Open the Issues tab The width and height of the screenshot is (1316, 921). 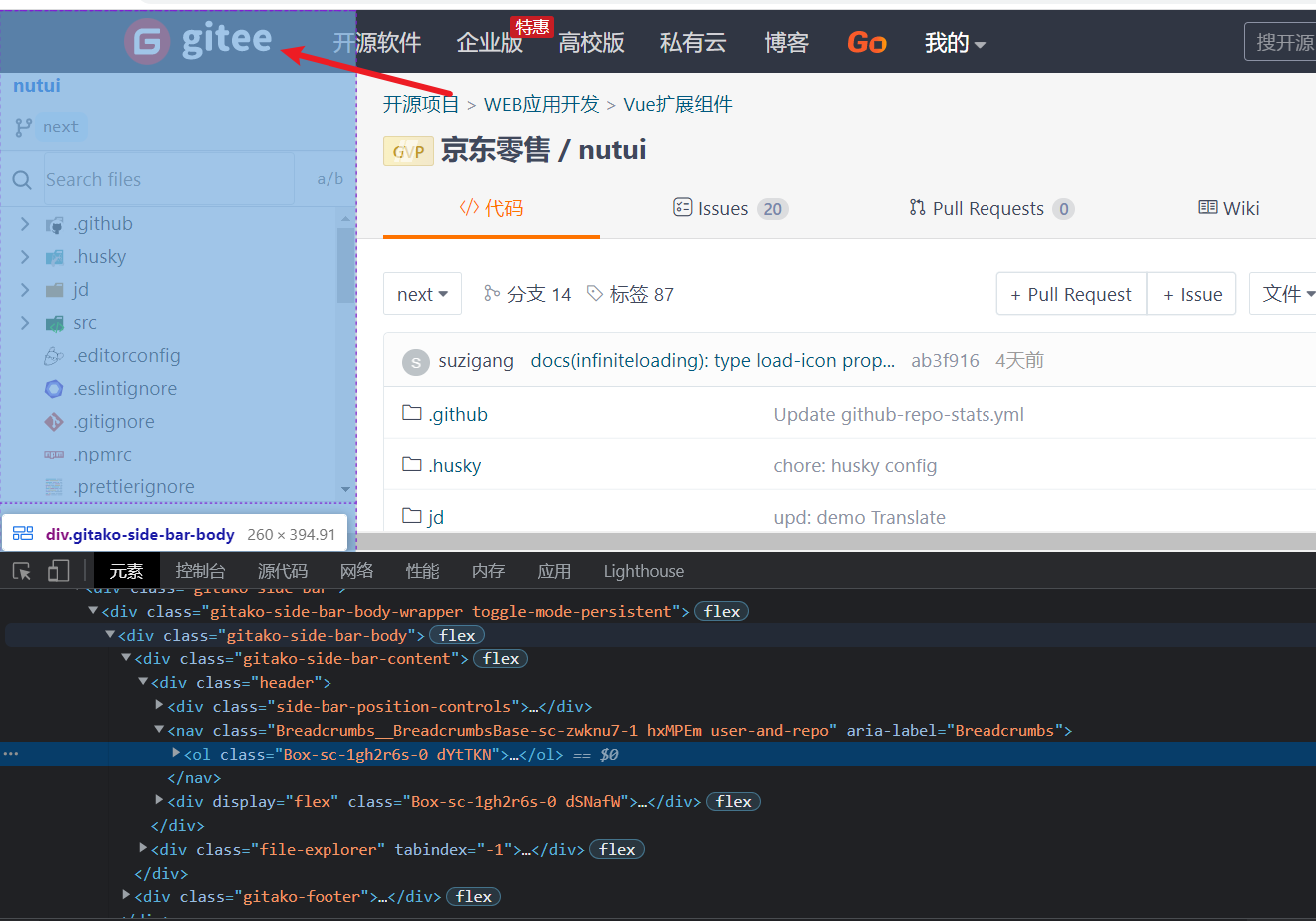click(x=730, y=209)
